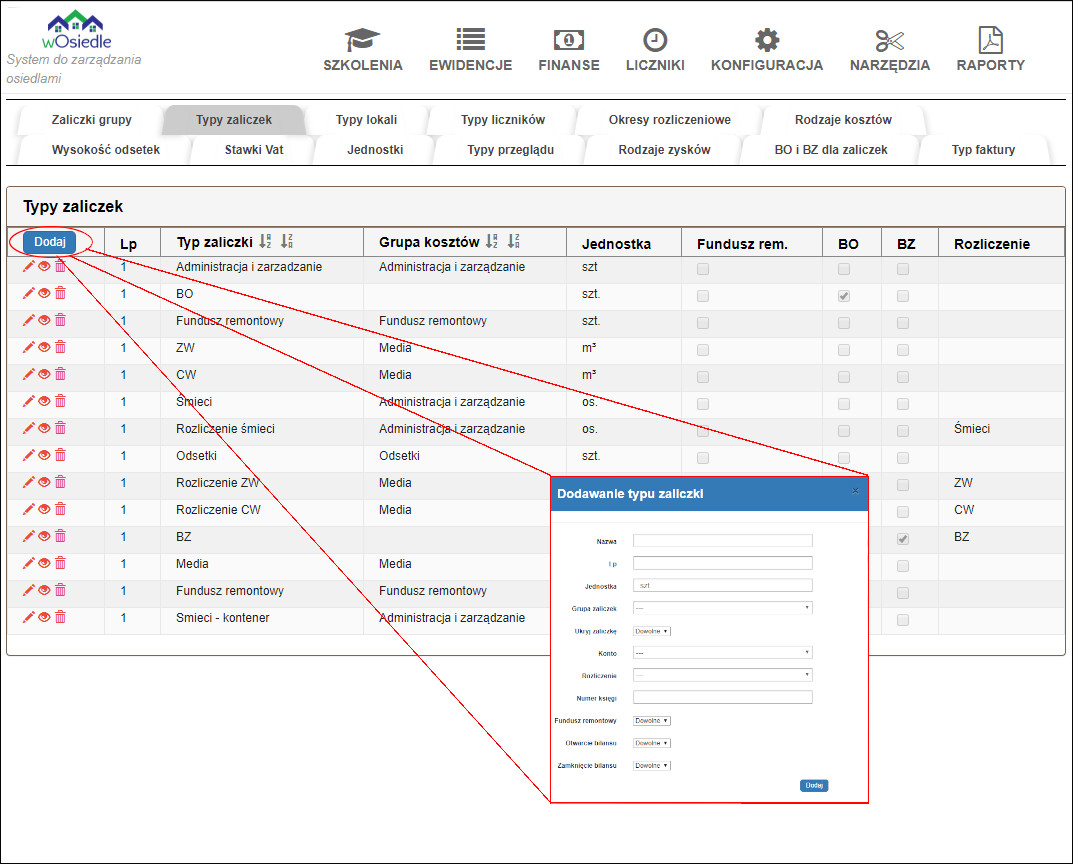This screenshot has height=864, width=1073.
Task: Open the EWIDENCJE list icon
Action: (471, 40)
